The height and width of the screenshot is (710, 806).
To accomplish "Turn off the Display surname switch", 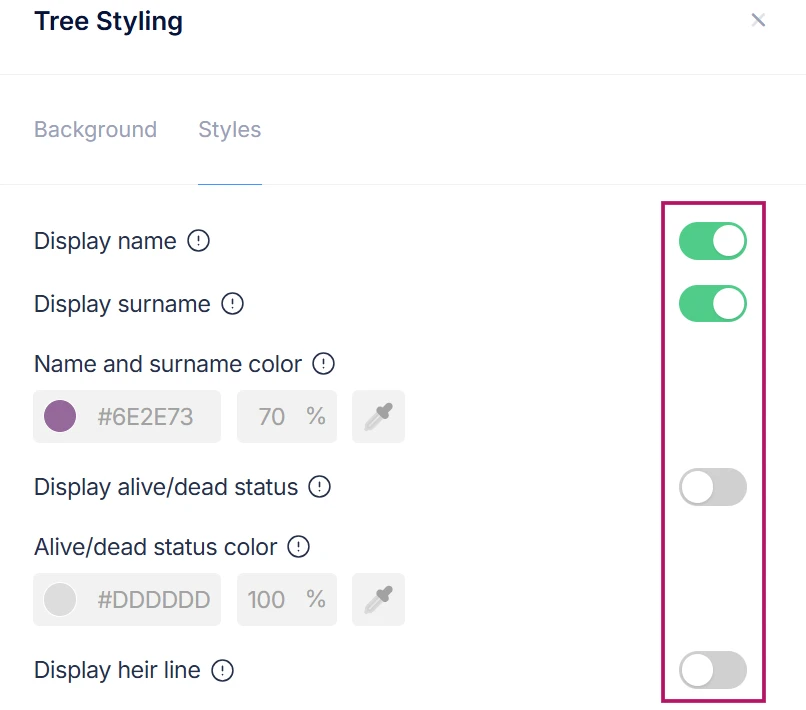I will click(712, 304).
